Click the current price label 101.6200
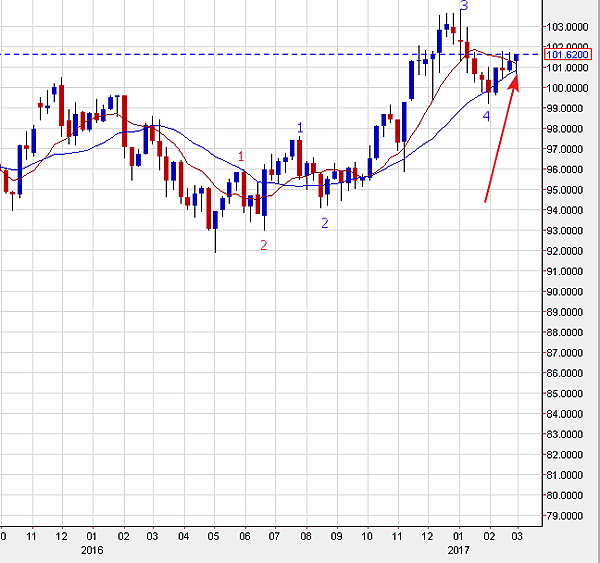The image size is (600, 563). 568,55
